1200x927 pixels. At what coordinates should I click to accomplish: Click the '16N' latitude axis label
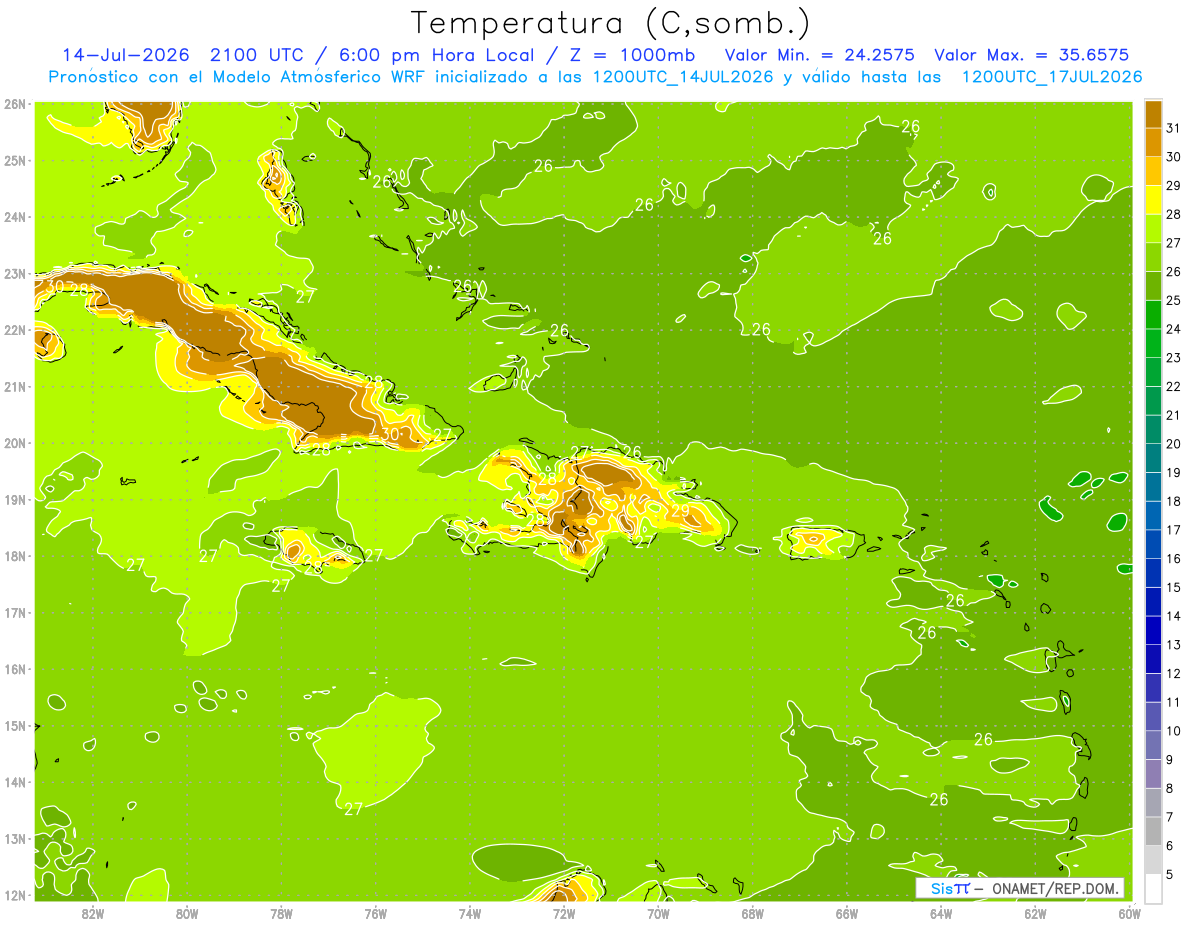15,669
